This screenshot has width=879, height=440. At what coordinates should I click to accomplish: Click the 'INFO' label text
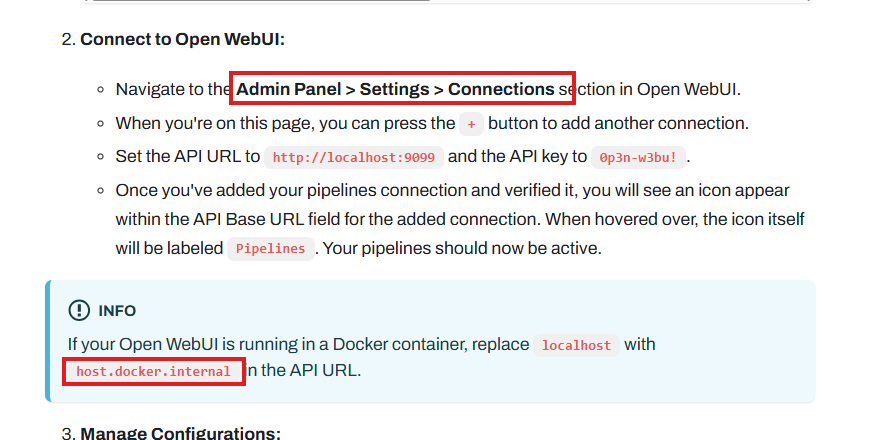point(117,311)
